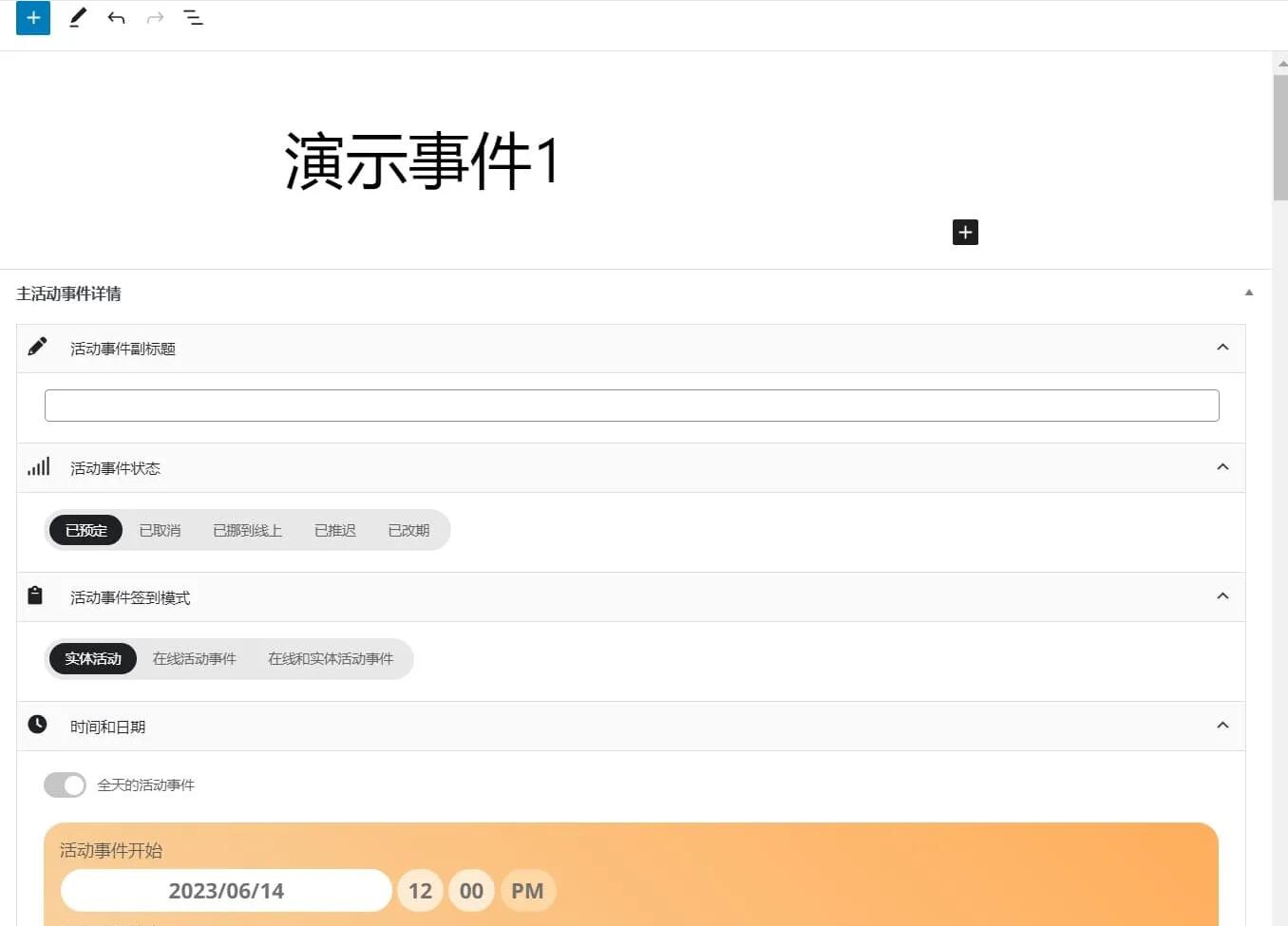Image resolution: width=1288 pixels, height=926 pixels.
Task: Click the clipboard attendance mode icon
Action: [35, 595]
